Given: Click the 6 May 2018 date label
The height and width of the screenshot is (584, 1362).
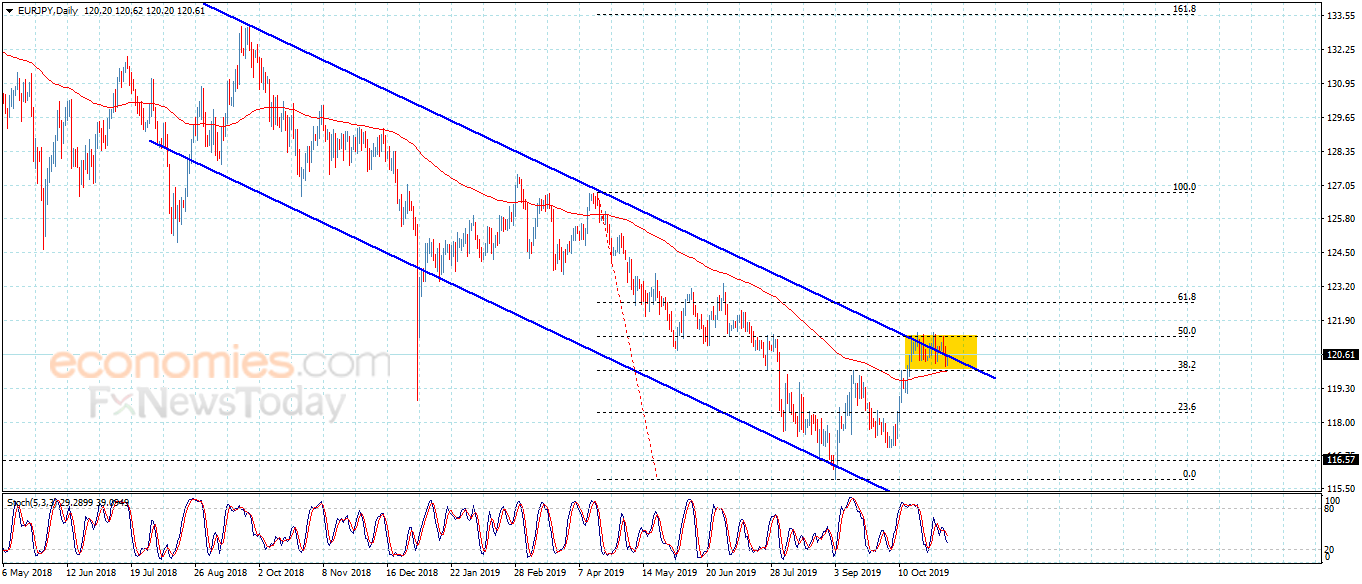Looking at the screenshot, I should tap(28, 573).
